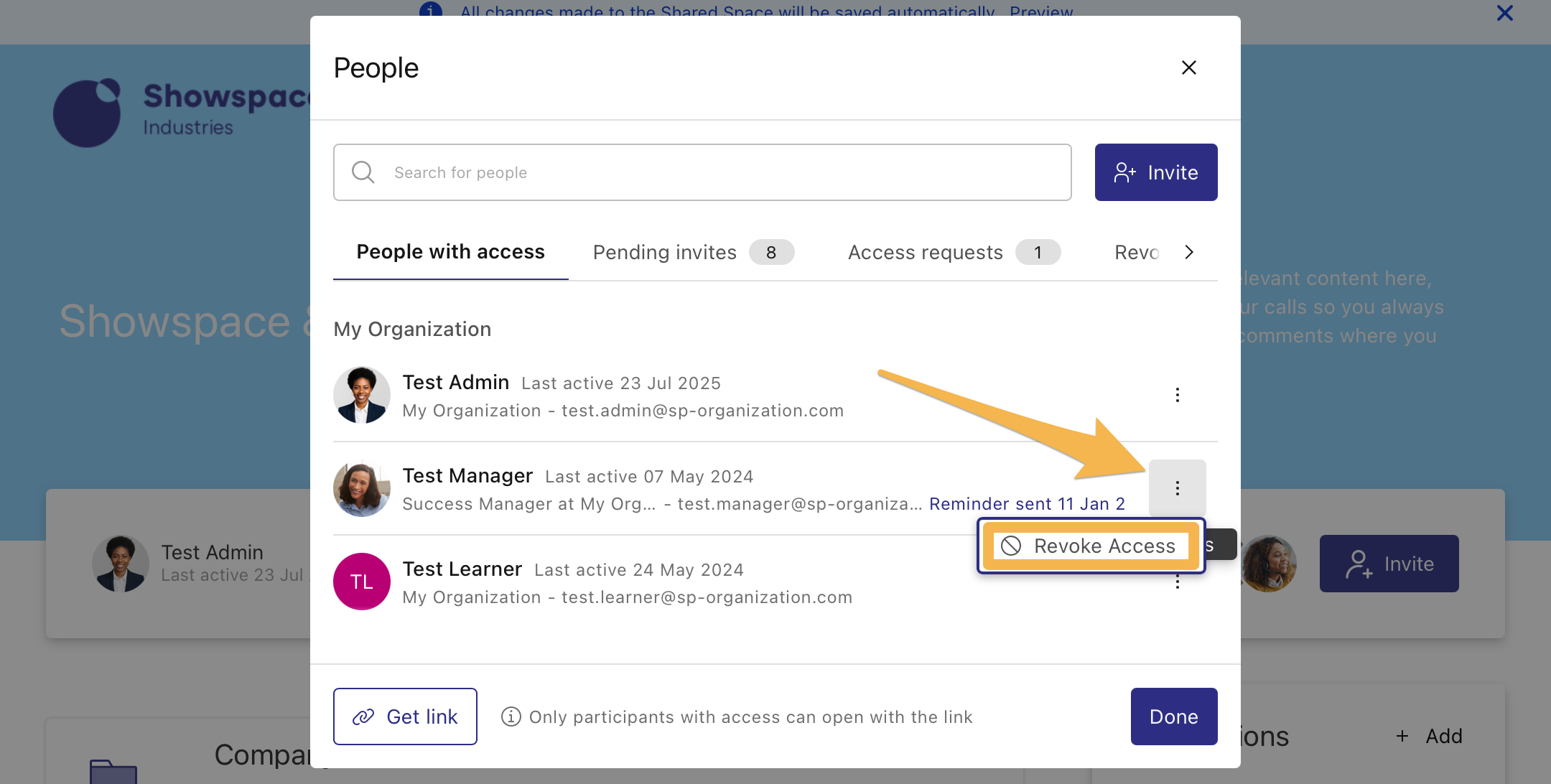
Task: Click the Get link button
Action: coord(405,717)
